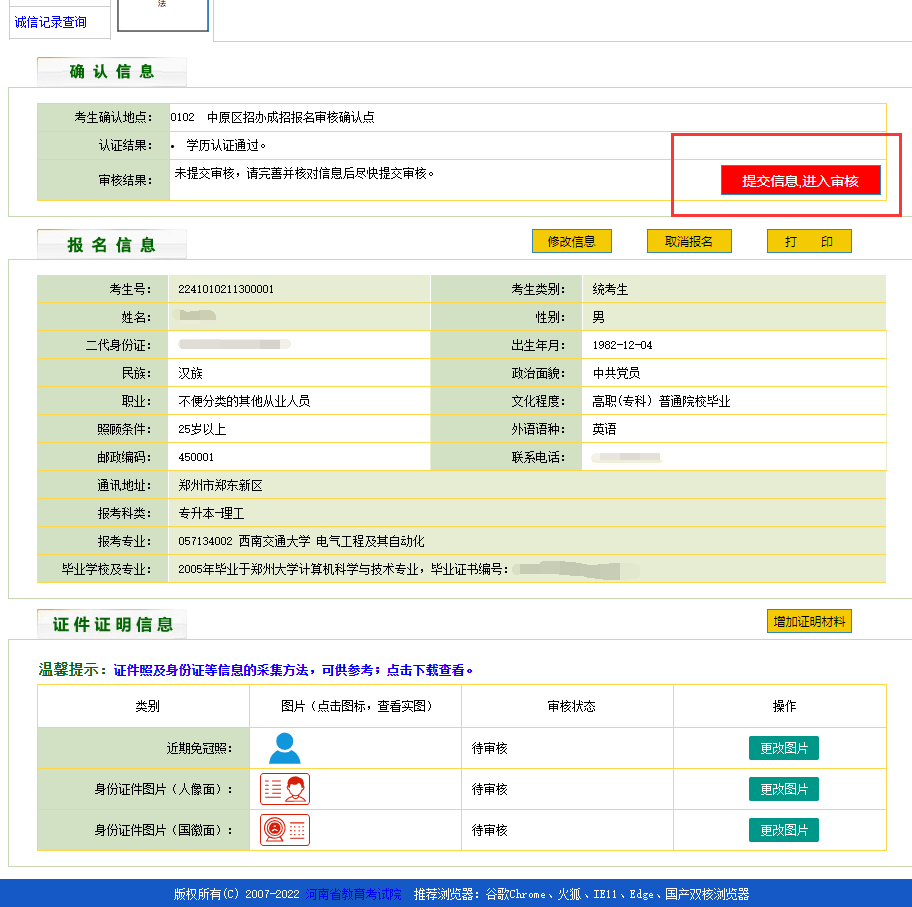
Task: Click the 考生号 value 2241010211300001
Action: coord(226,289)
